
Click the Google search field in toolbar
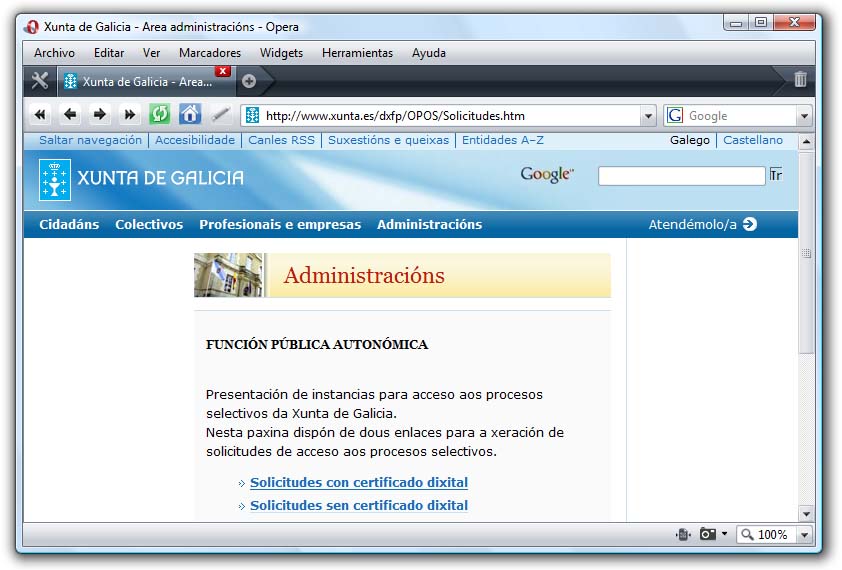coord(740,116)
